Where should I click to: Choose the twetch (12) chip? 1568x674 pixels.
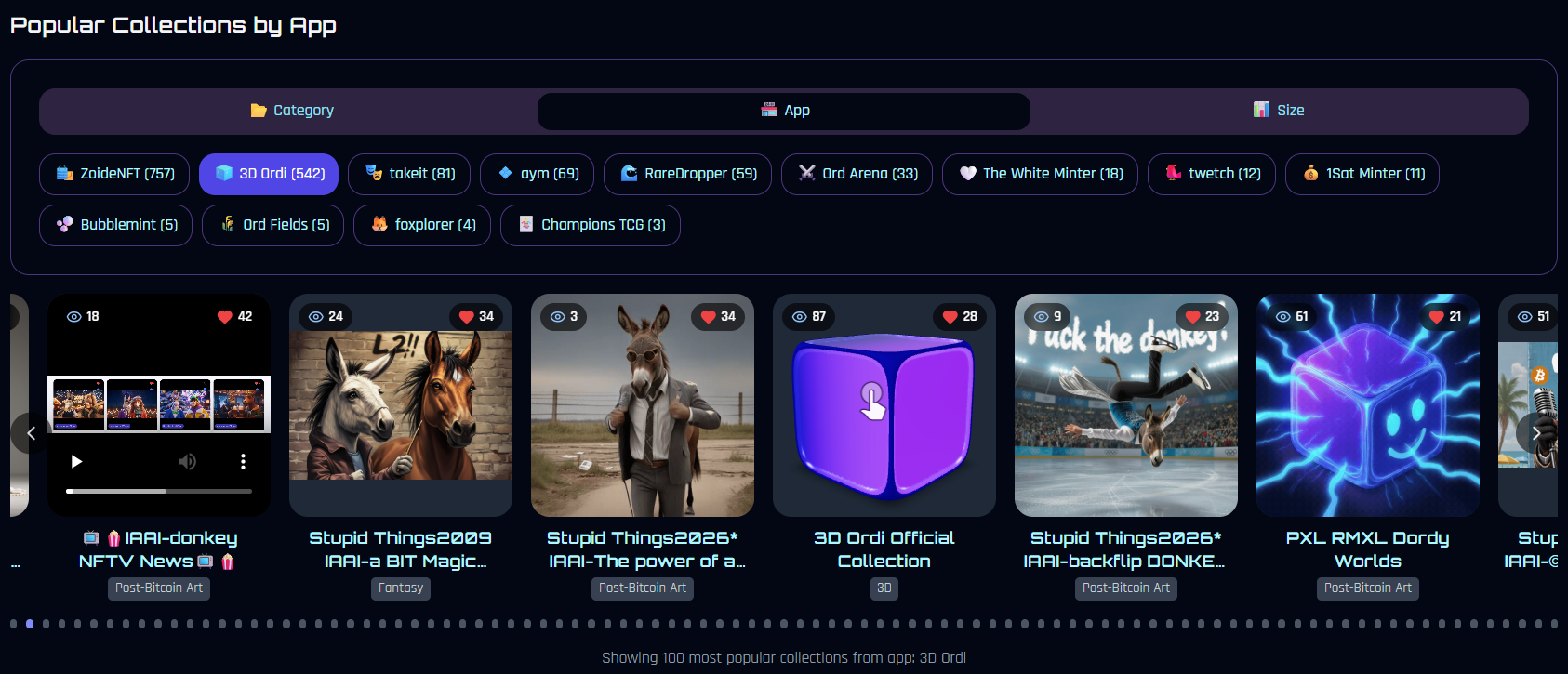[1212, 174]
